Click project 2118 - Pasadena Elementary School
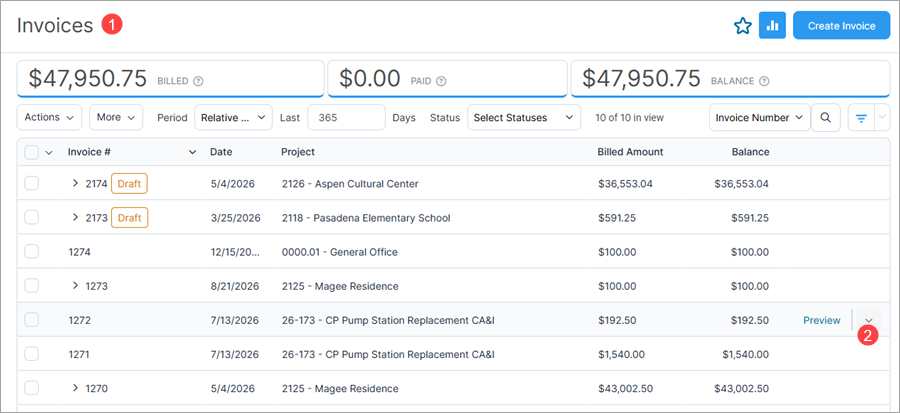This screenshot has height=413, width=900. pos(366,218)
